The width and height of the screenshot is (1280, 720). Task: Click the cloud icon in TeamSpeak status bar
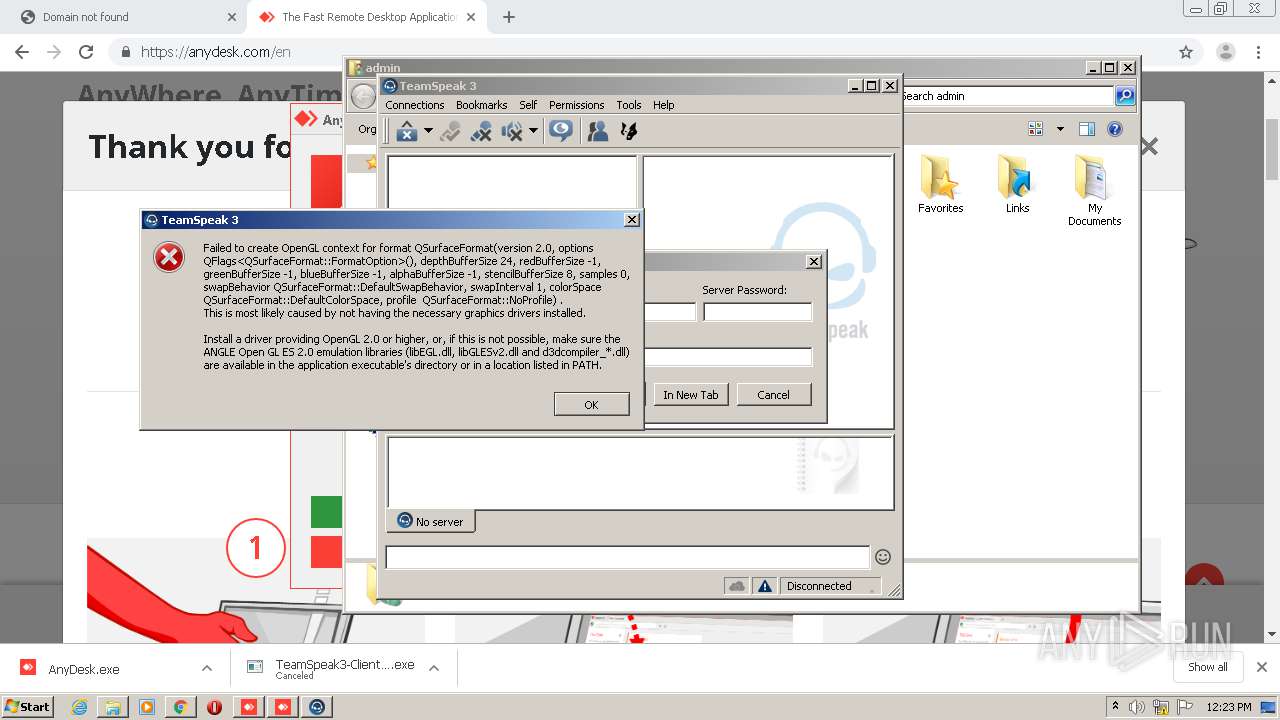click(x=737, y=586)
